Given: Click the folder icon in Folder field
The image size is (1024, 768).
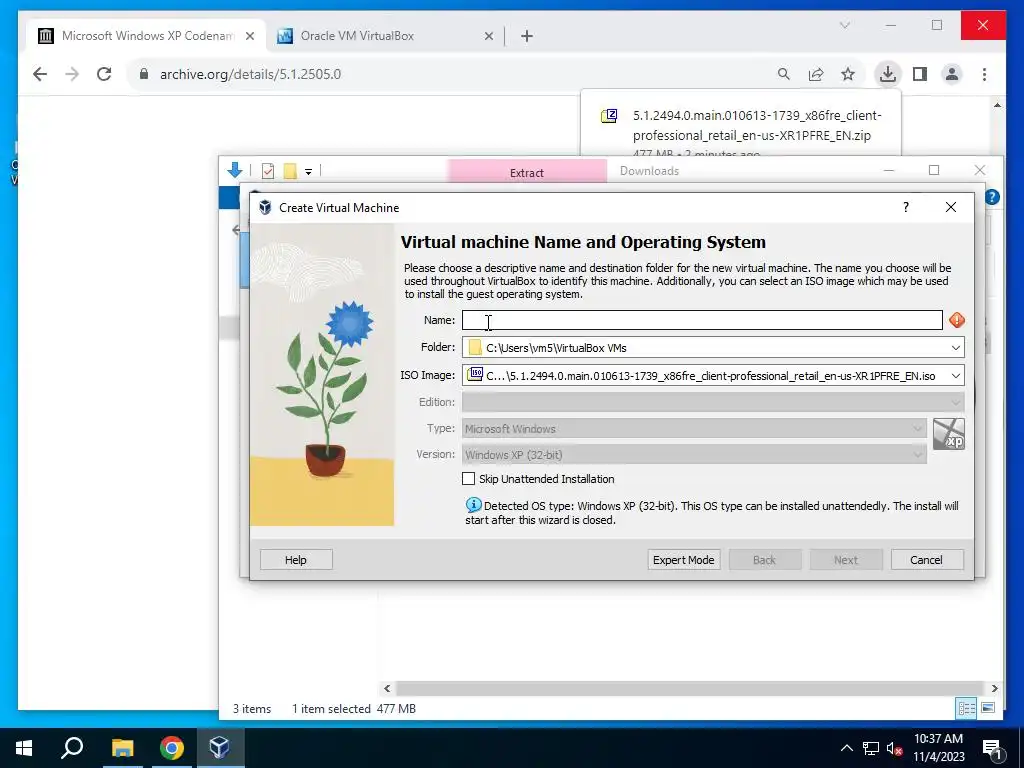Looking at the screenshot, I should pyautogui.click(x=475, y=347).
